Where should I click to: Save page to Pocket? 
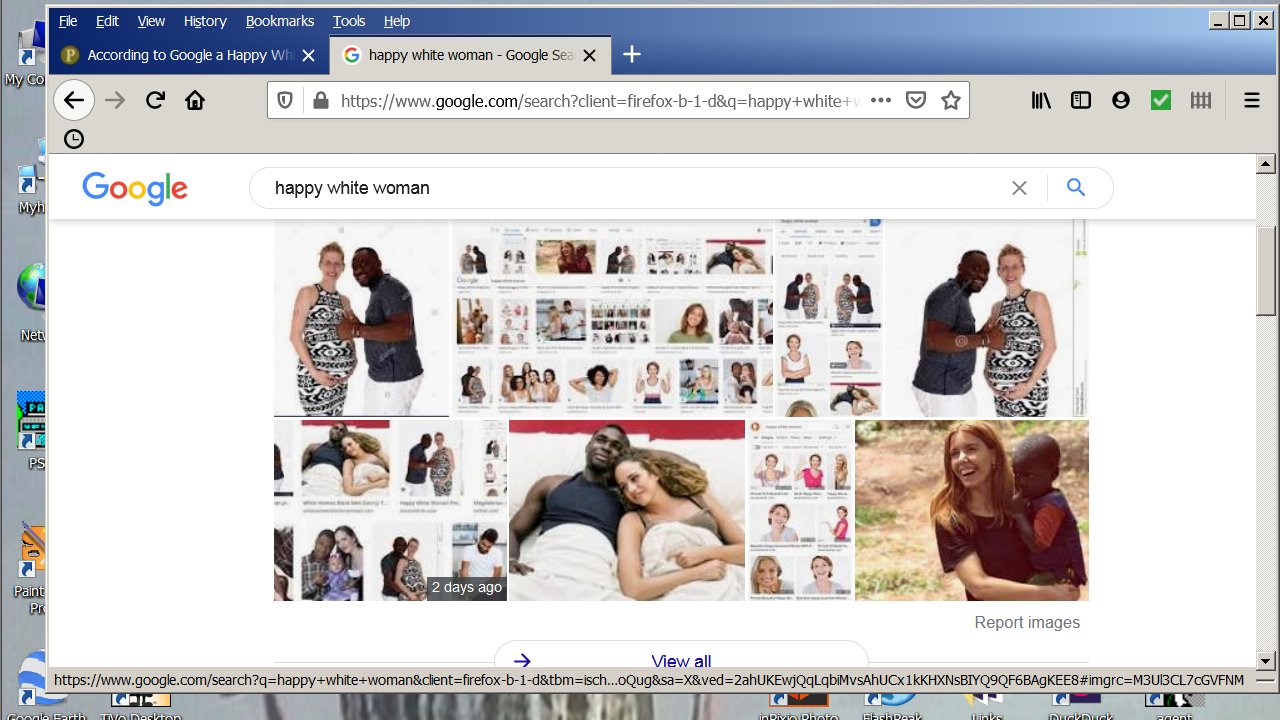(x=915, y=100)
